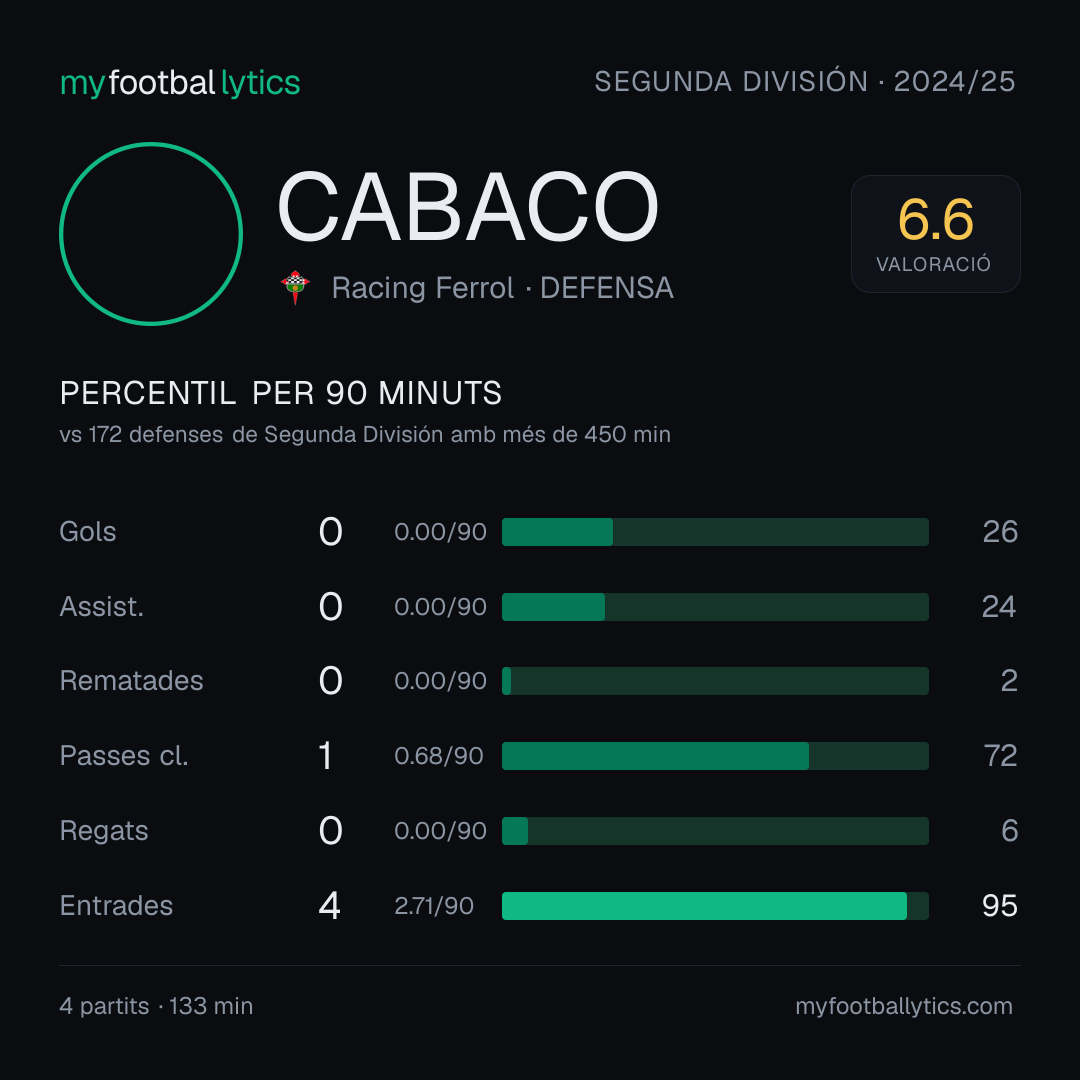Click the Segunda División 2024/25 label
Viewport: 1080px width, 1080px height.
pyautogui.click(x=804, y=81)
